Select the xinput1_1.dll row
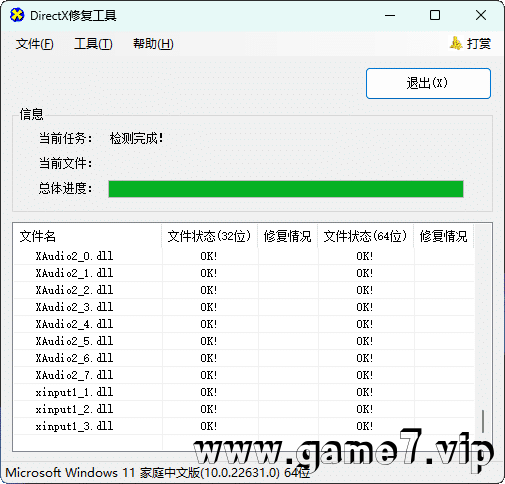The height and width of the screenshot is (484, 505). click(x=244, y=392)
